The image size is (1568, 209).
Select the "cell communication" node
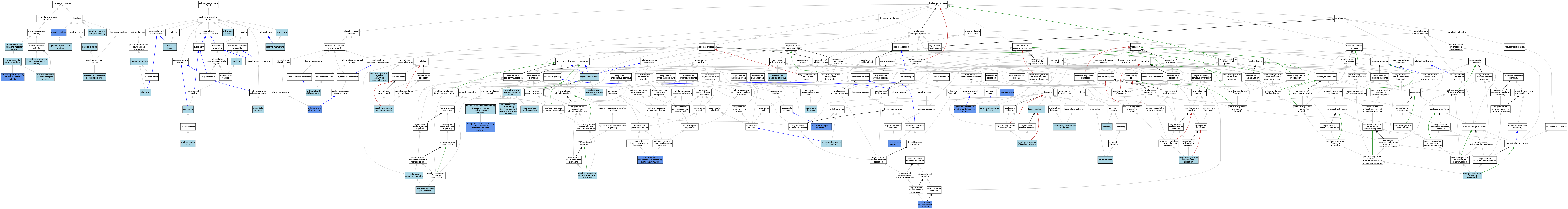point(566,61)
